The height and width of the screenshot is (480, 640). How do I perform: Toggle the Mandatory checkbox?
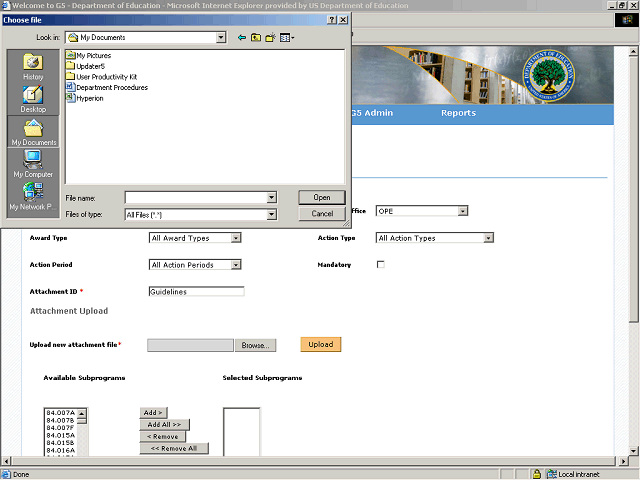click(x=380, y=264)
